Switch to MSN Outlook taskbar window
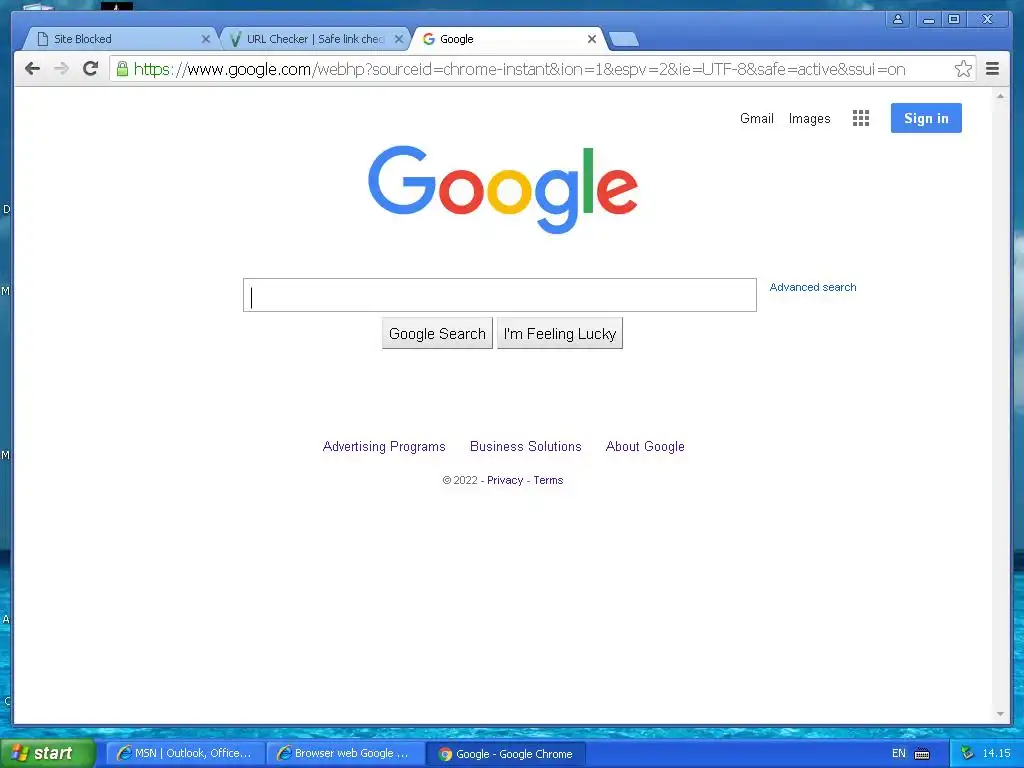 coord(185,754)
